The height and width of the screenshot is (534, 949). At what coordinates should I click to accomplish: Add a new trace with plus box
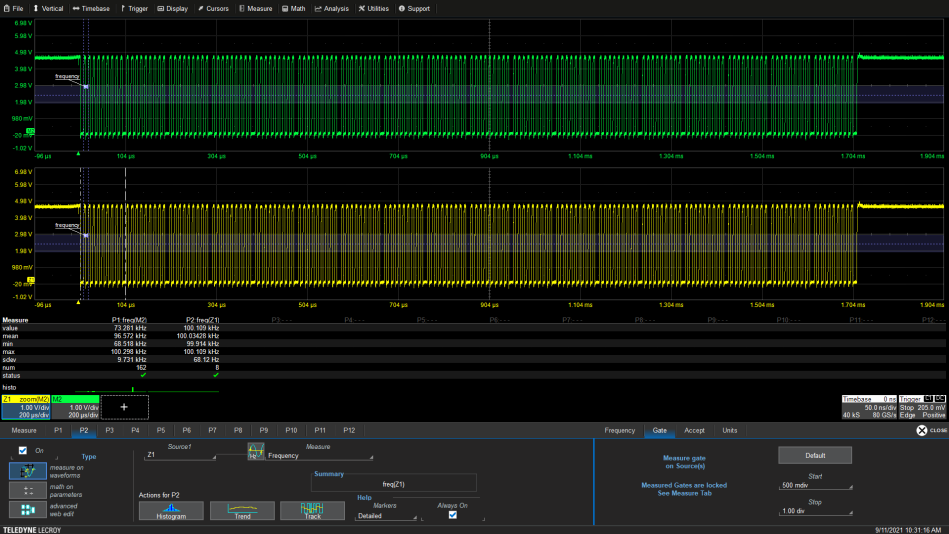click(124, 407)
